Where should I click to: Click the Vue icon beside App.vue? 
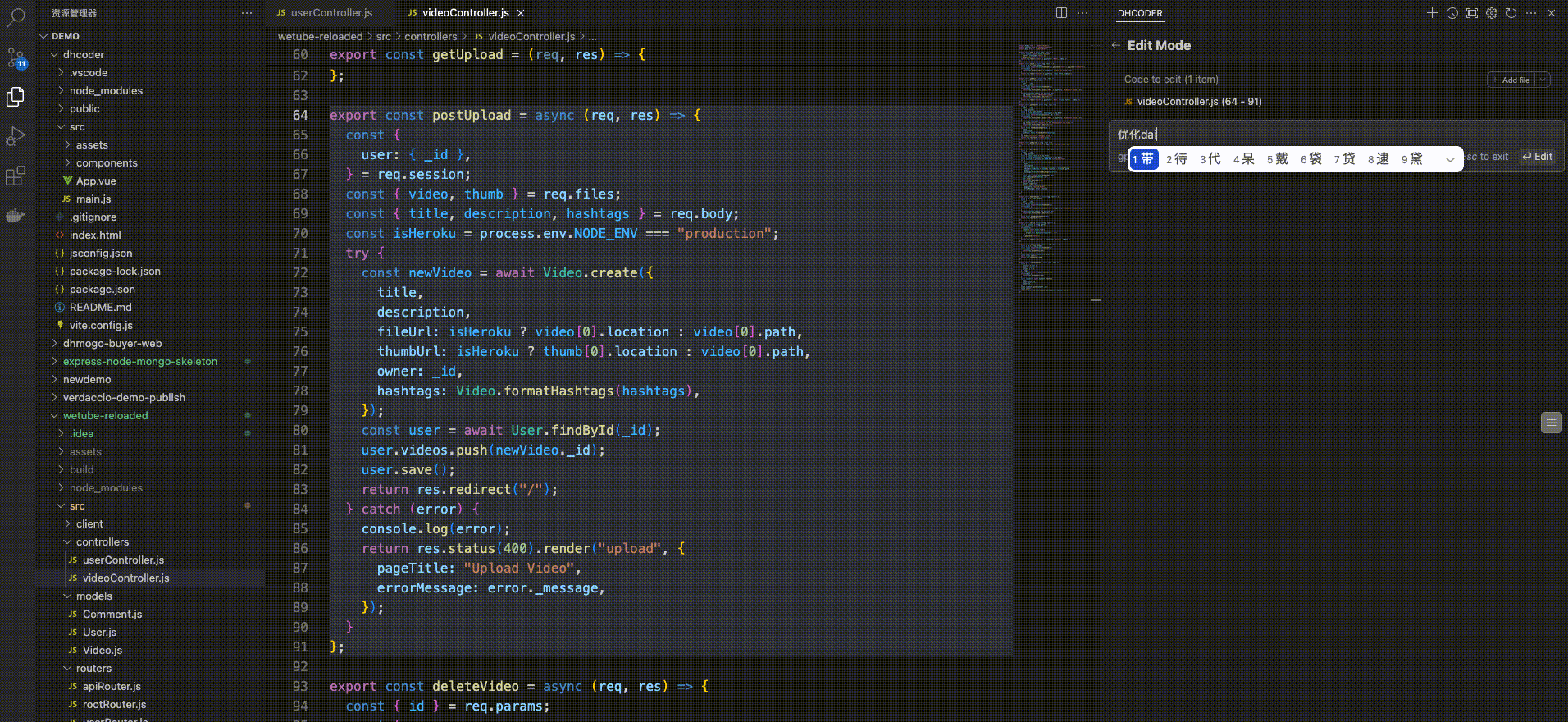point(68,180)
